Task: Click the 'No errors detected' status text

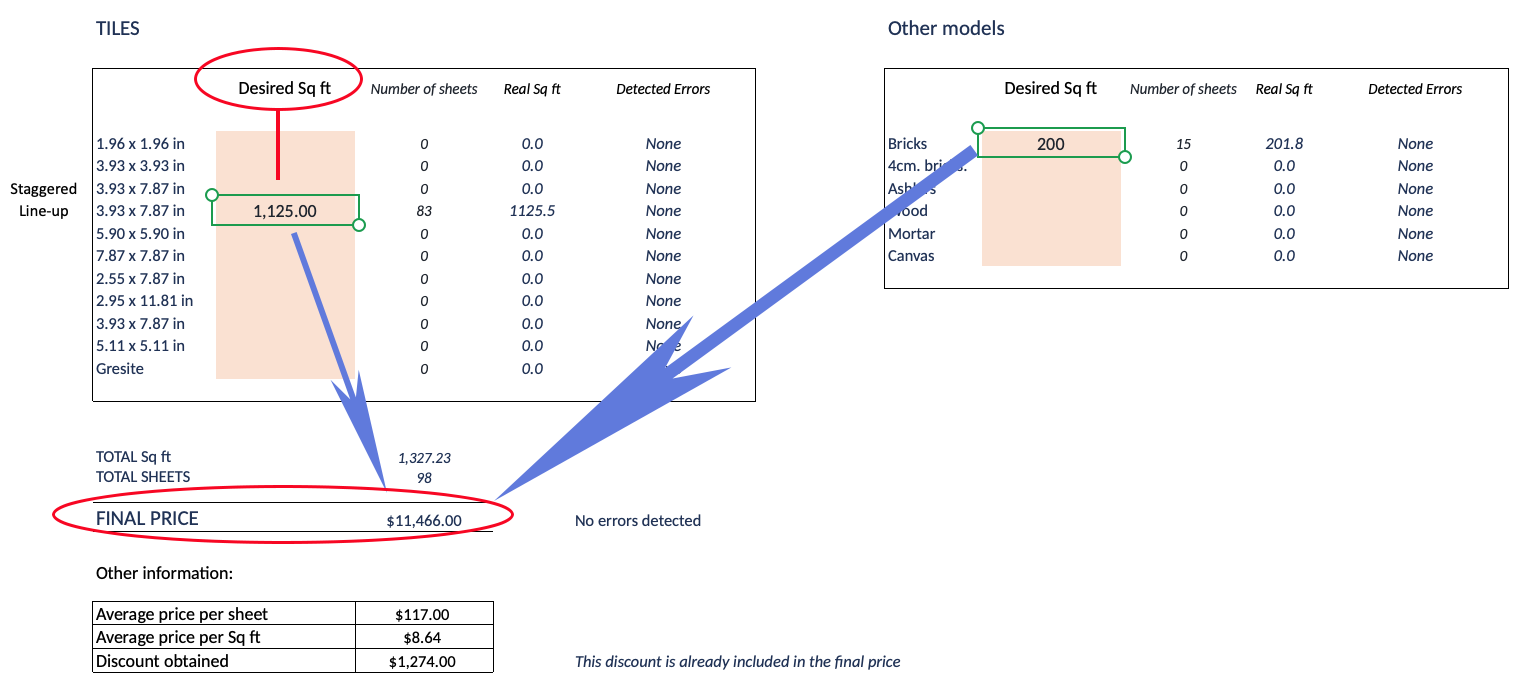Action: coord(637,520)
